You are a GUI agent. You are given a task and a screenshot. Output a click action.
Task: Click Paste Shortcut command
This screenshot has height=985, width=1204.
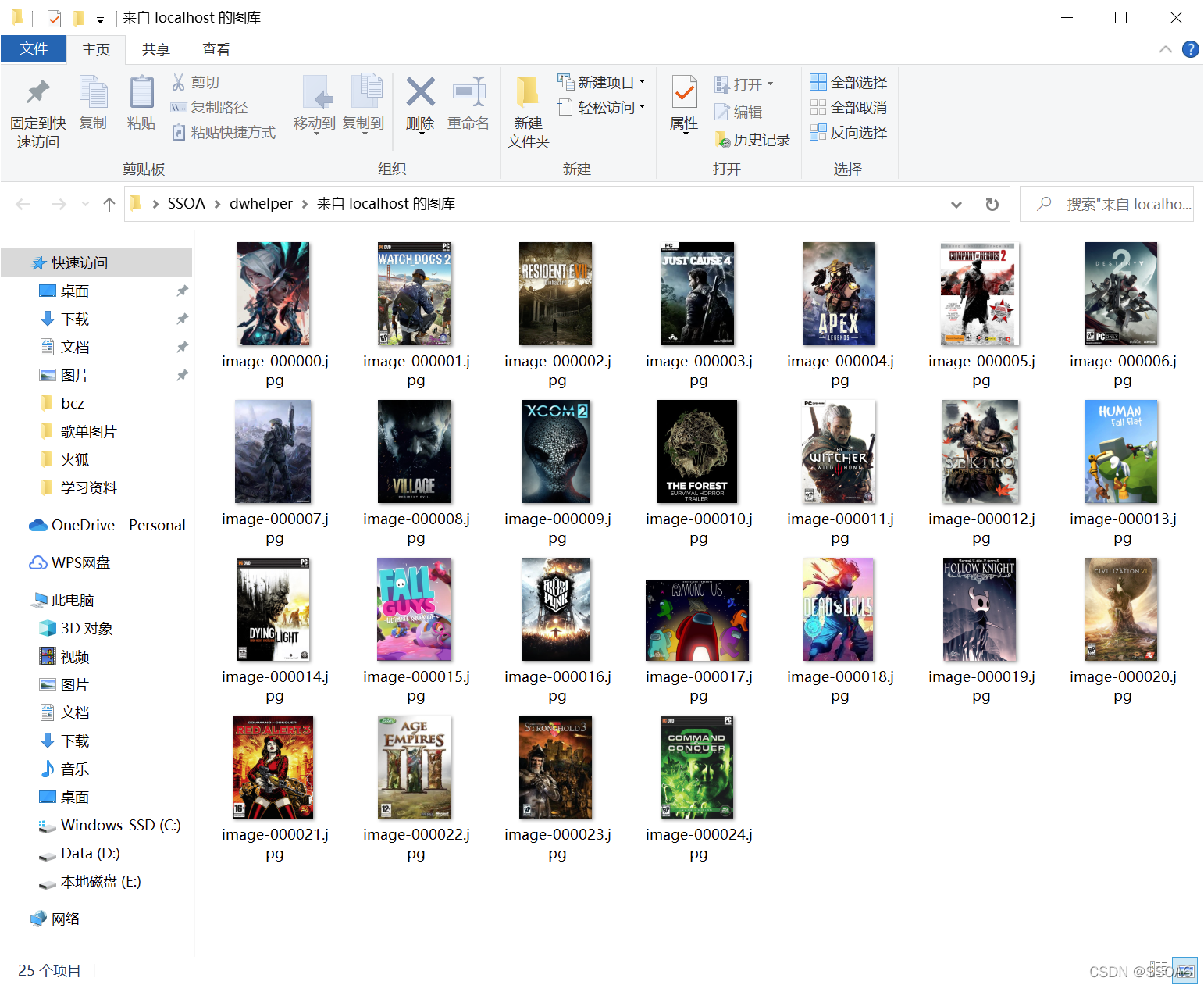pos(223,132)
